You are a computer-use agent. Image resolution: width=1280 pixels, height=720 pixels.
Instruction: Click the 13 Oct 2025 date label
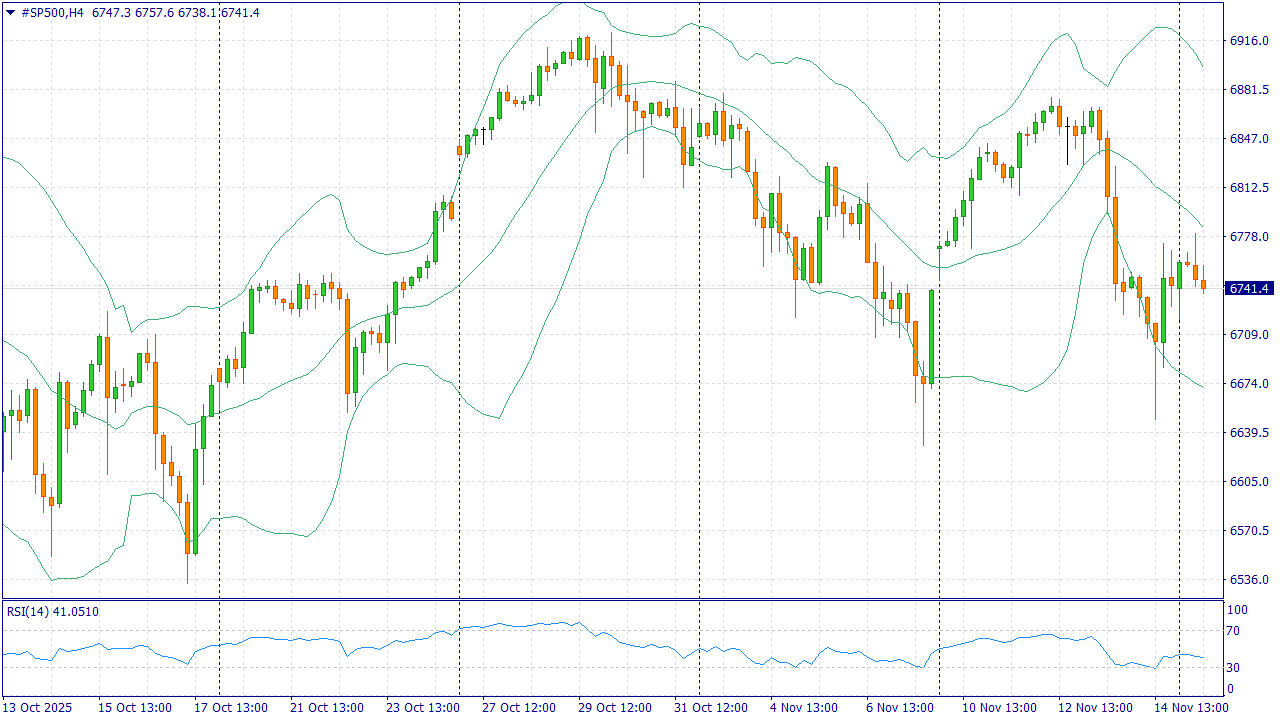click(39, 708)
